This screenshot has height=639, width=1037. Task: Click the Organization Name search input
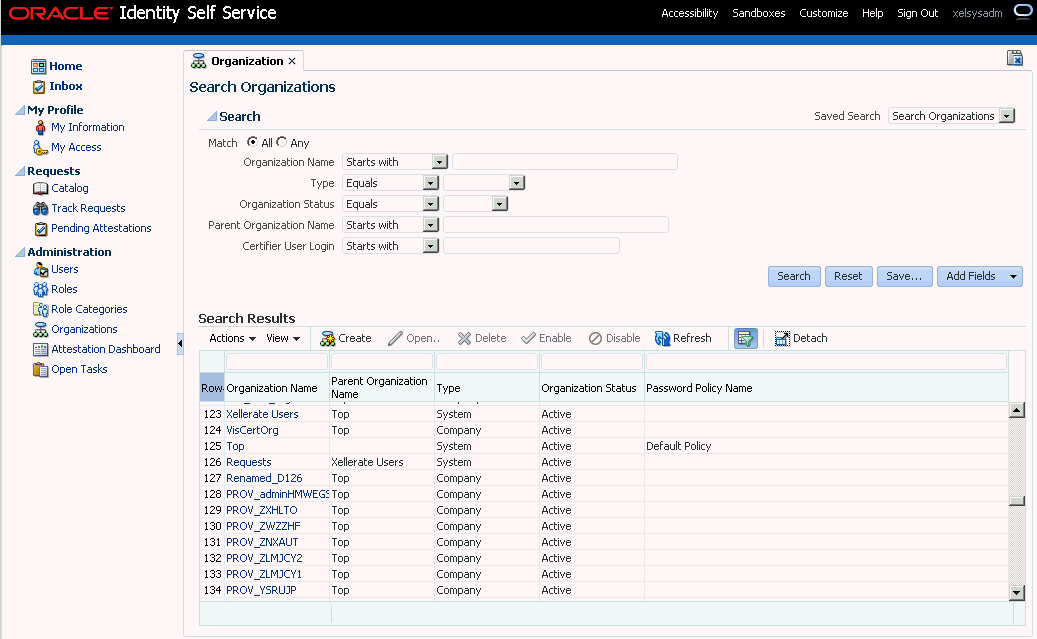565,162
